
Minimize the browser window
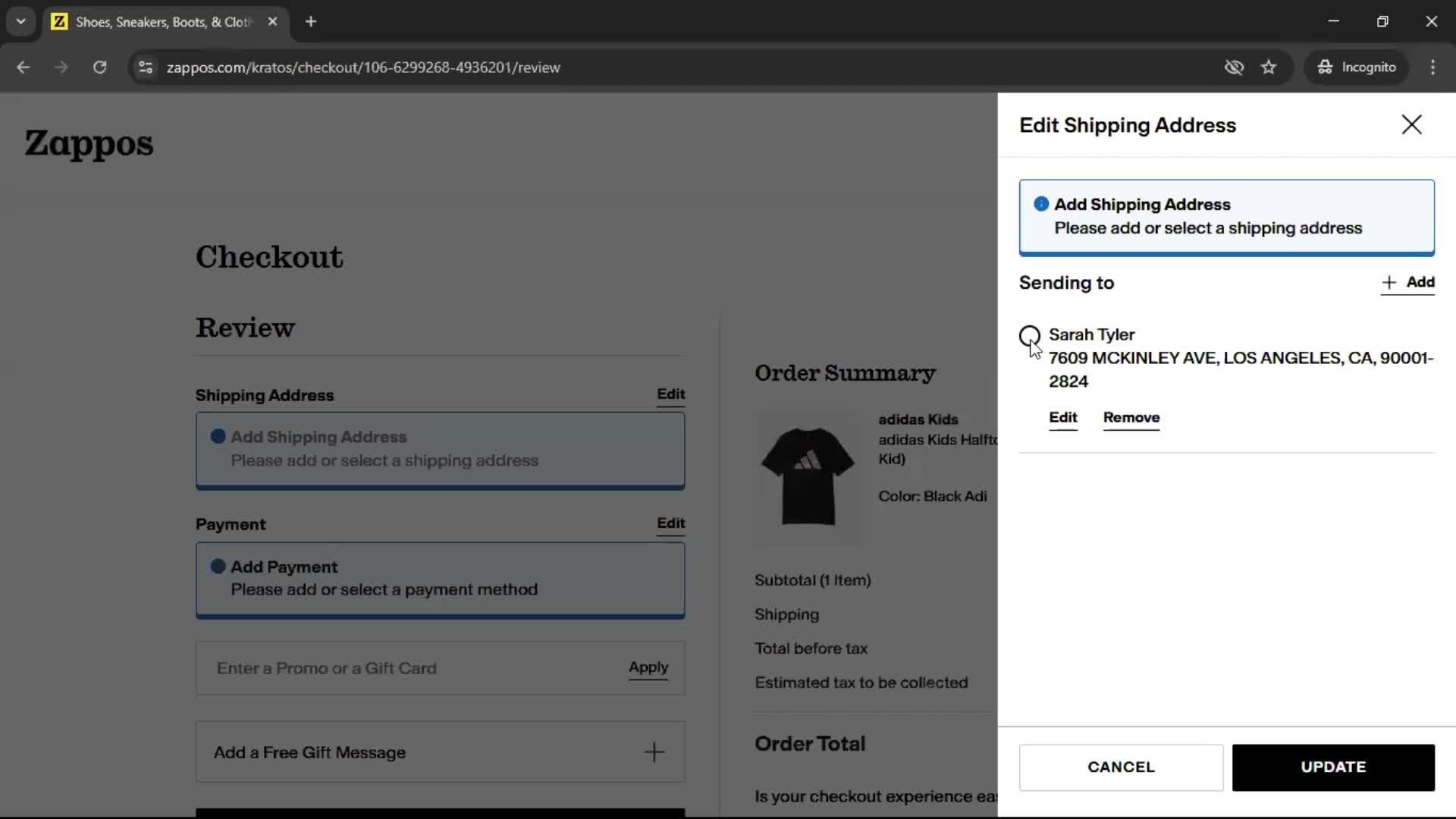(x=1333, y=21)
